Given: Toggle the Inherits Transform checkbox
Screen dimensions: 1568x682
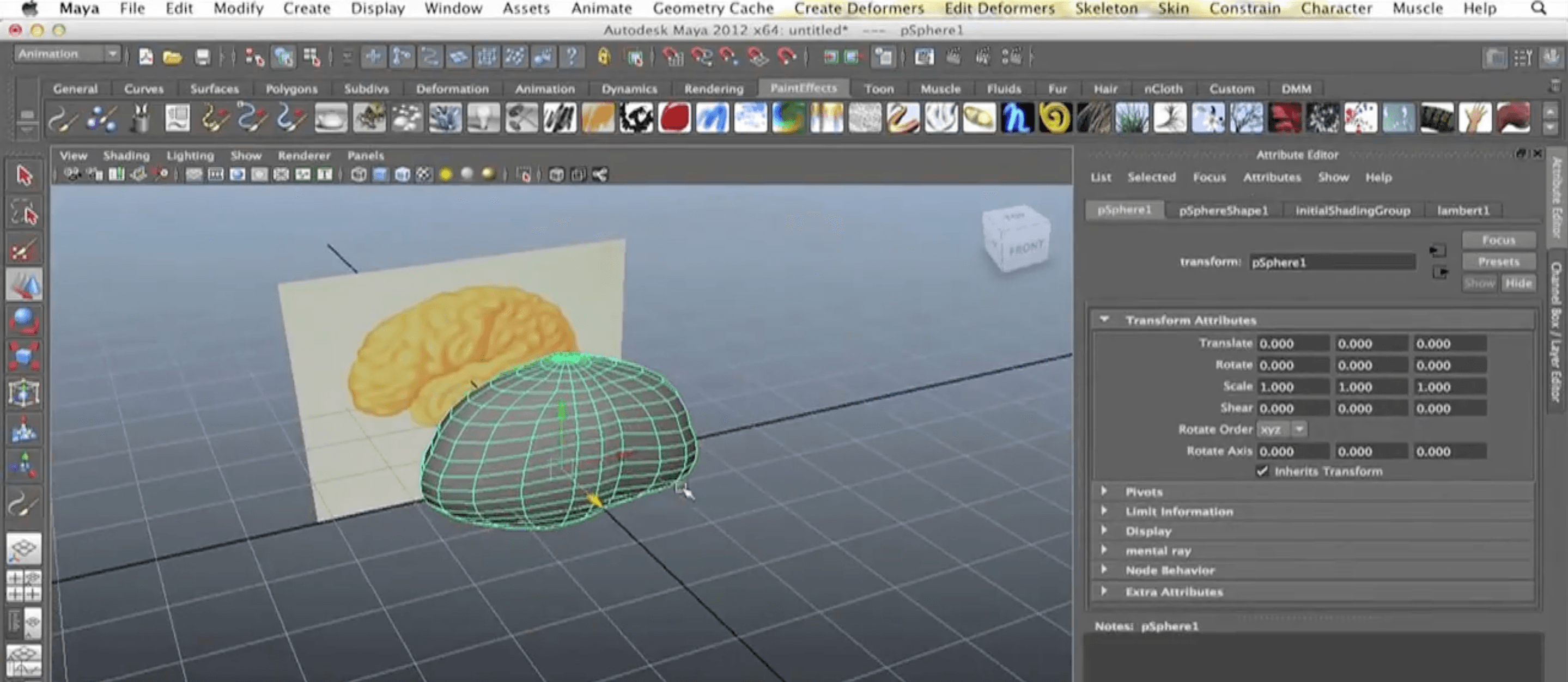Looking at the screenshot, I should pos(1262,472).
